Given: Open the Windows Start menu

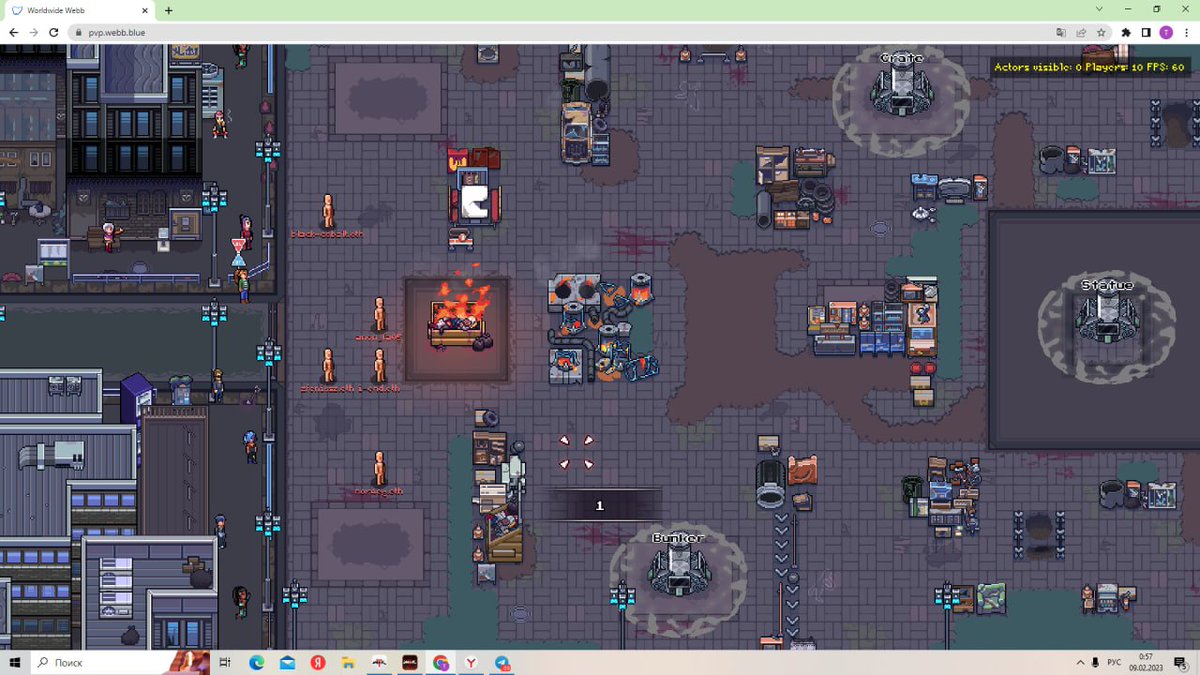Looking at the screenshot, I should [x=15, y=663].
